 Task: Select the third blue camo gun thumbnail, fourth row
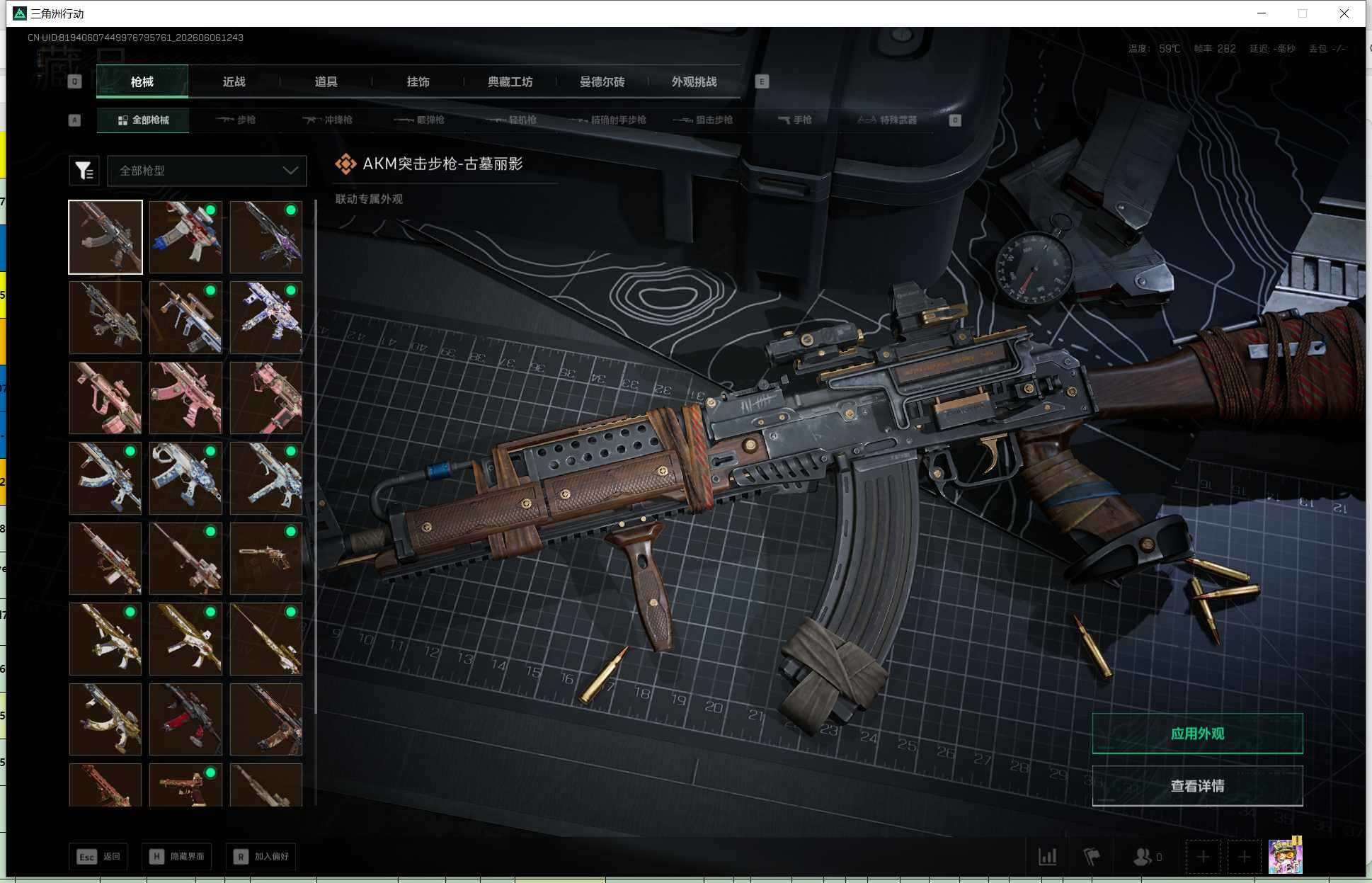point(266,478)
